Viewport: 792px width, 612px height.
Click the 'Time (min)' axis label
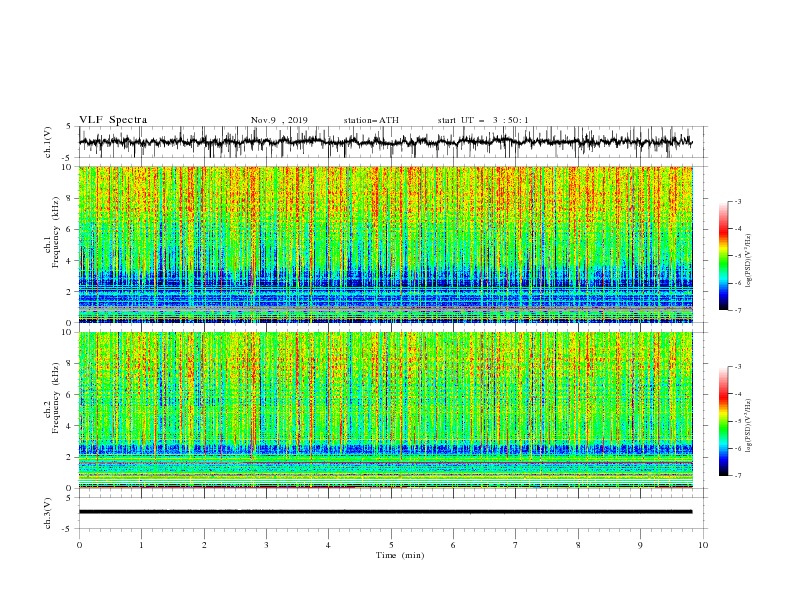coord(400,555)
